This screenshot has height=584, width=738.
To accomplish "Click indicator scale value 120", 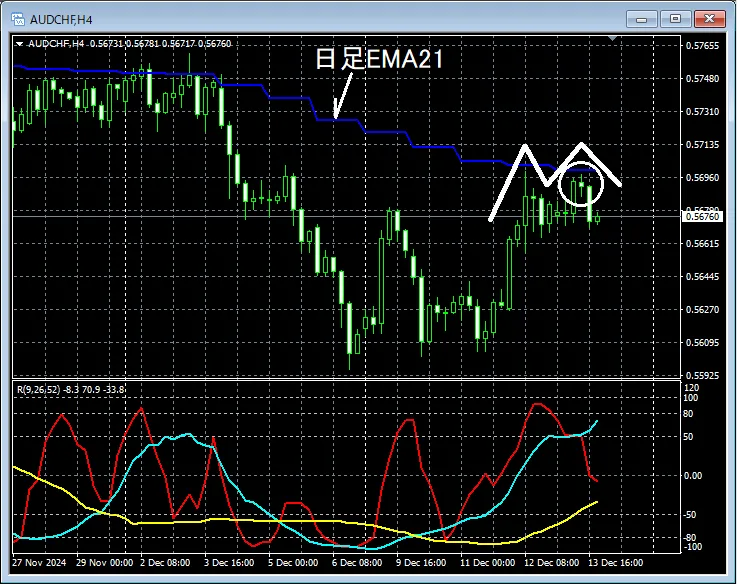I will (x=692, y=388).
